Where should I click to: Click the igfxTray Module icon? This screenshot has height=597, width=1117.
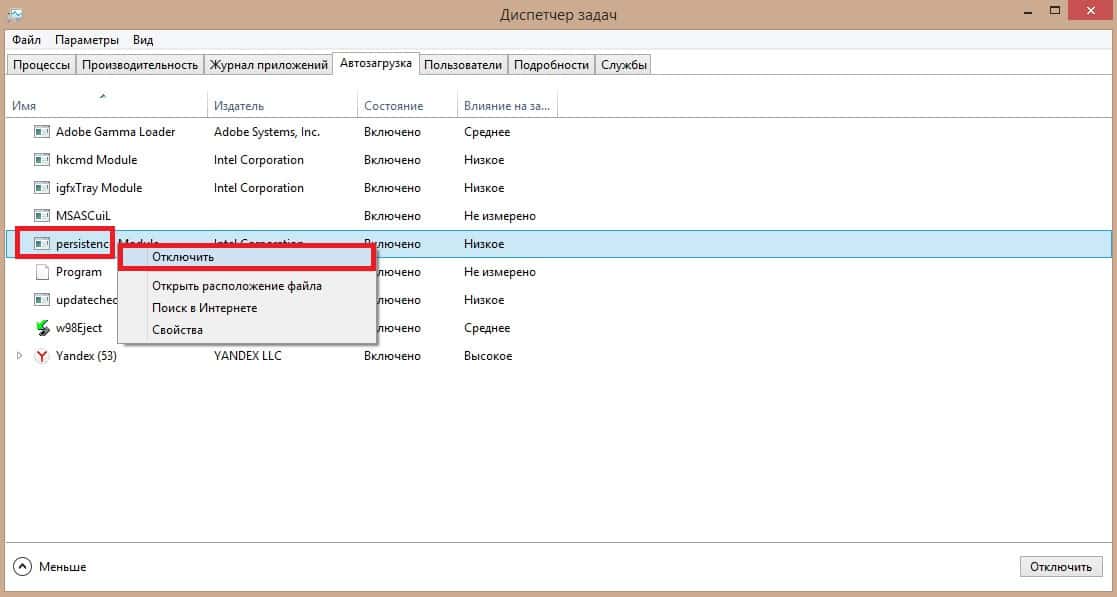[41, 188]
